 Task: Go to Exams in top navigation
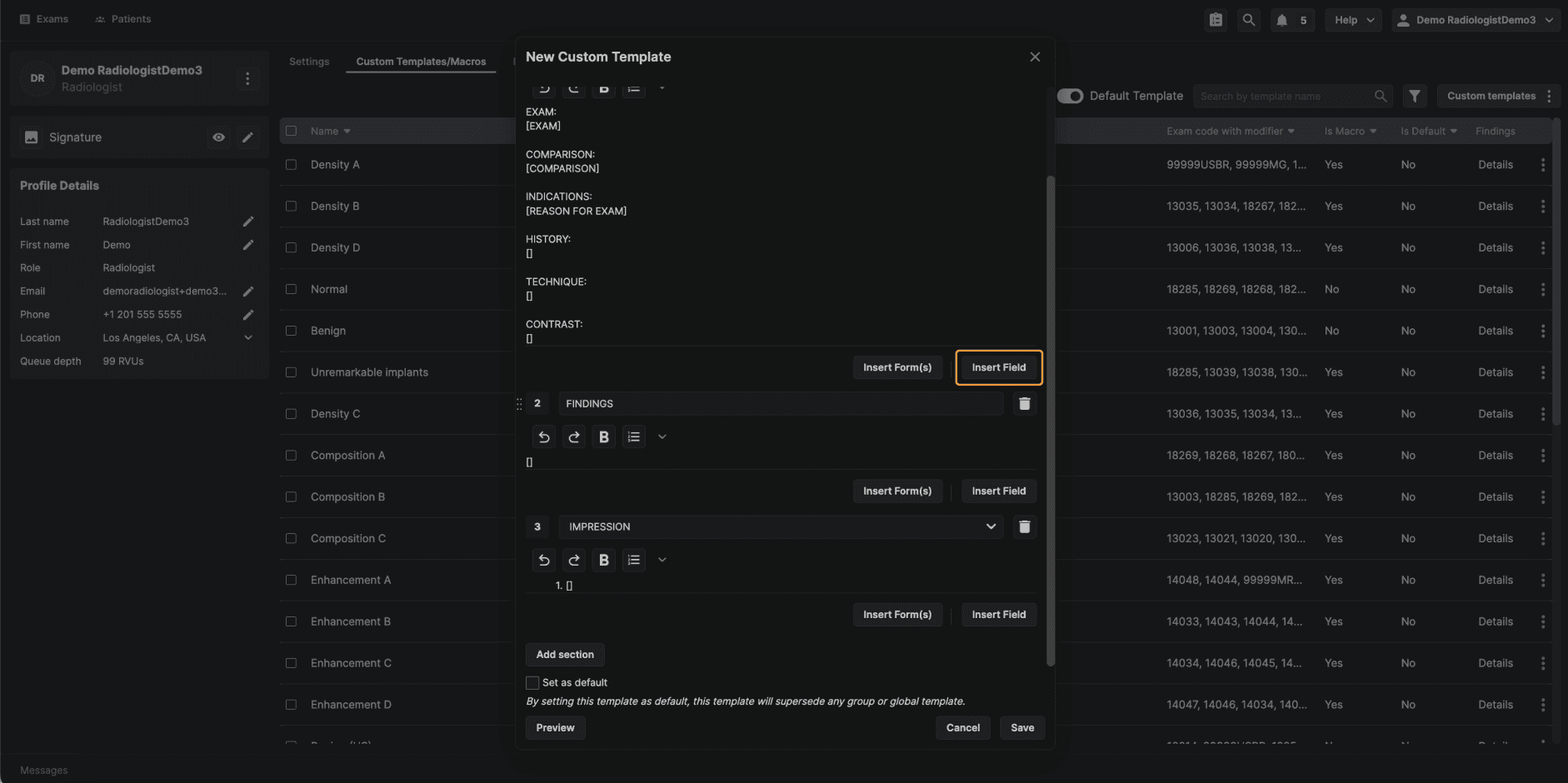click(x=44, y=18)
